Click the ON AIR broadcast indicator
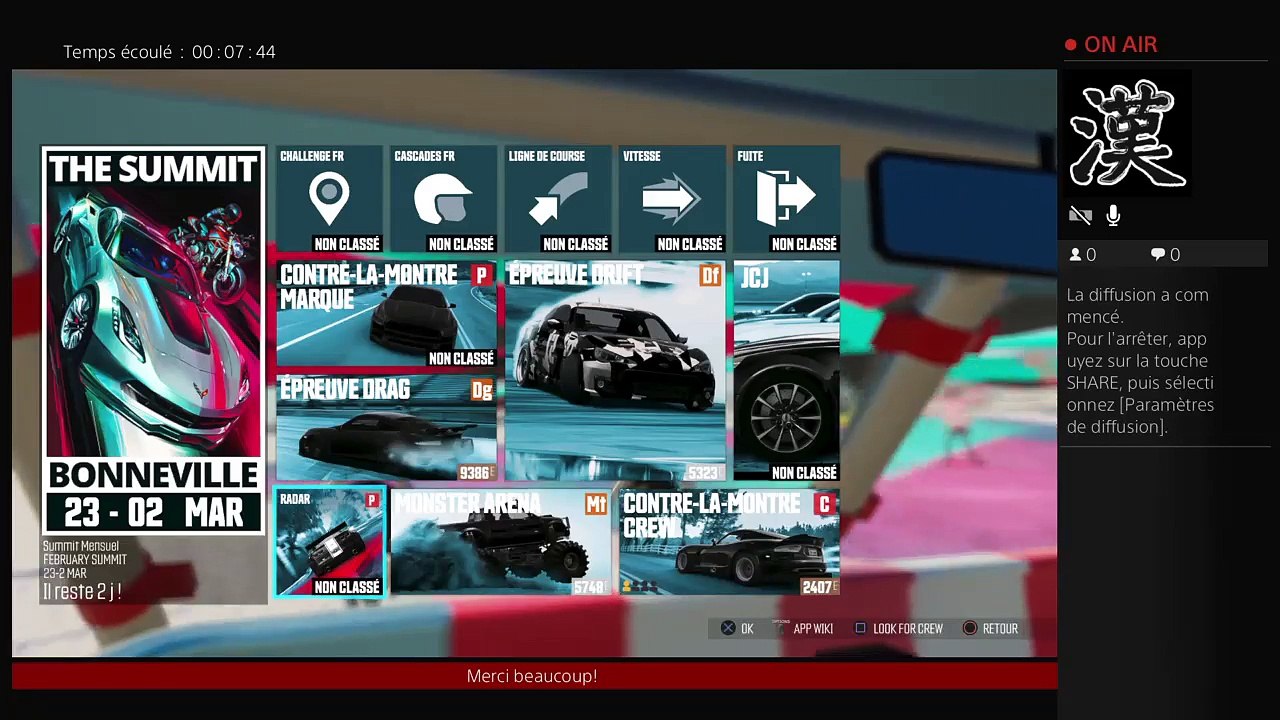The height and width of the screenshot is (720, 1280). pos(1111,45)
